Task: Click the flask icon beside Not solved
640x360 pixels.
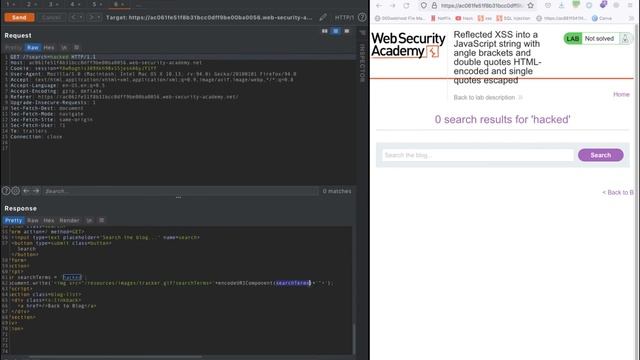Action: tap(625, 38)
